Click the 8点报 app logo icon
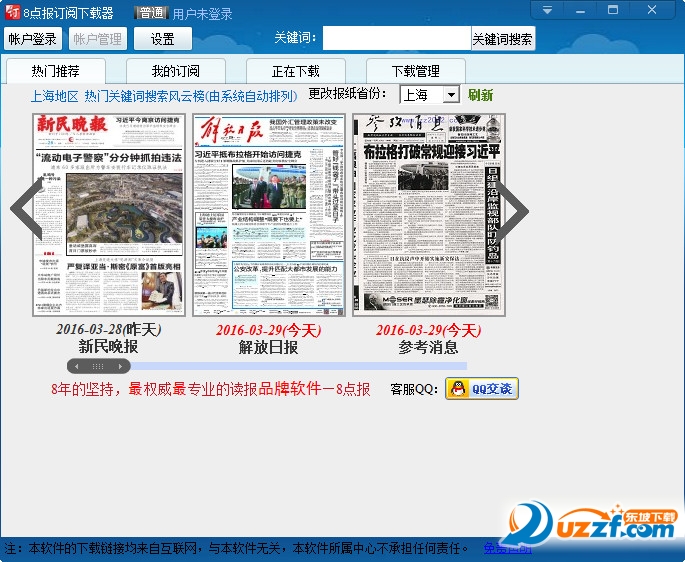685x562 pixels. pyautogui.click(x=12, y=12)
